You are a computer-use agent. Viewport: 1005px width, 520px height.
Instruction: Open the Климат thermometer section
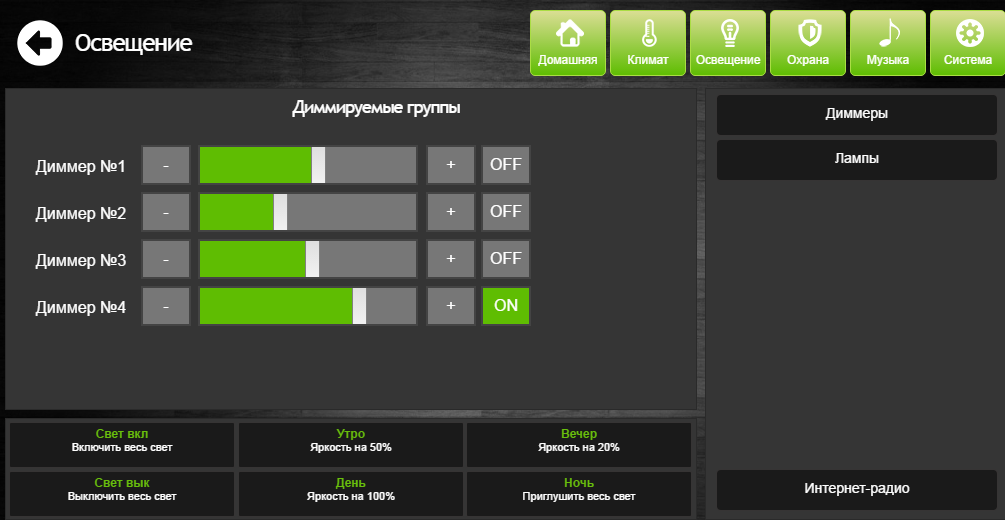[647, 43]
